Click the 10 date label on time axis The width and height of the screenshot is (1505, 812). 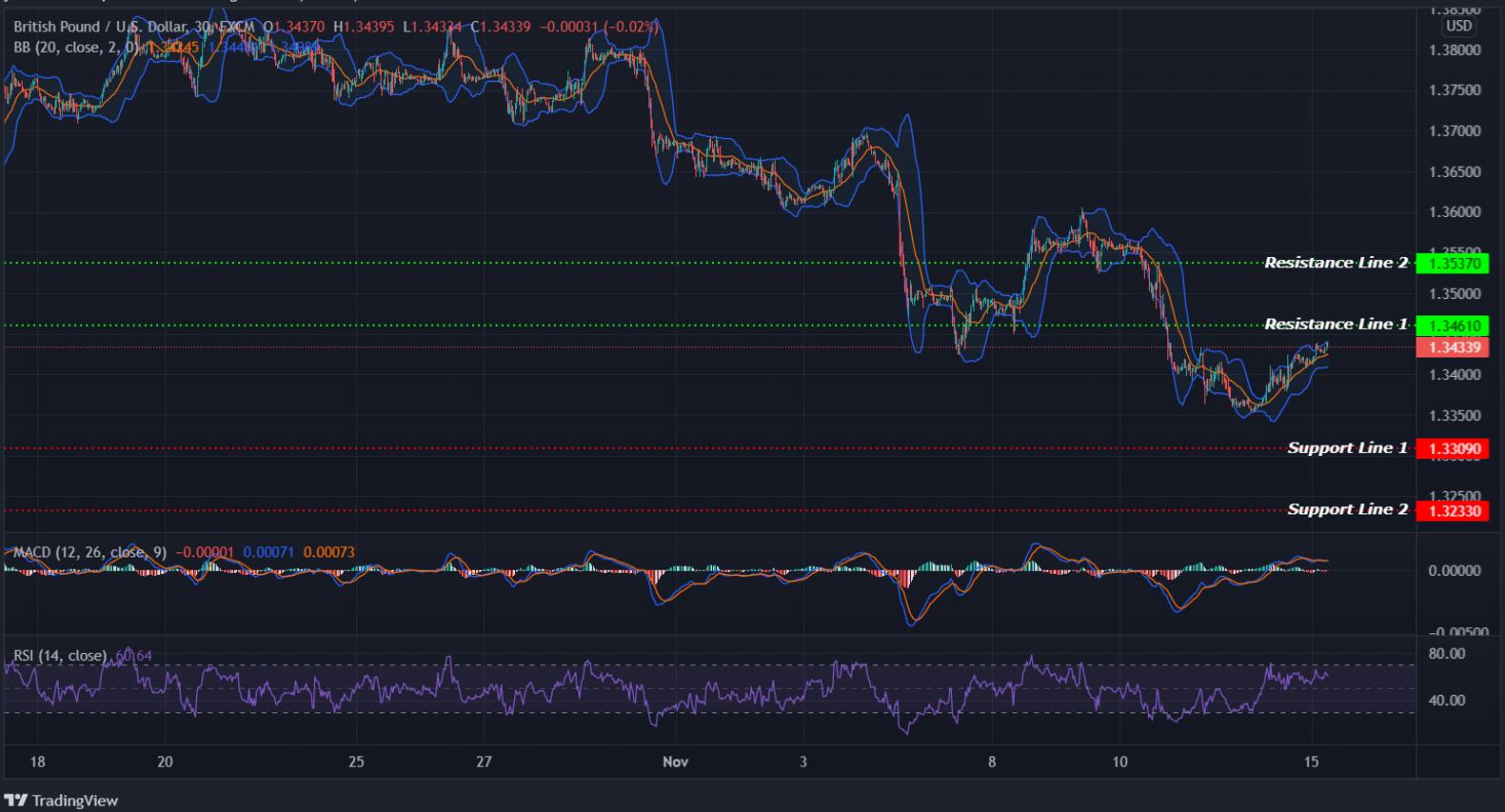pyautogui.click(x=1119, y=762)
